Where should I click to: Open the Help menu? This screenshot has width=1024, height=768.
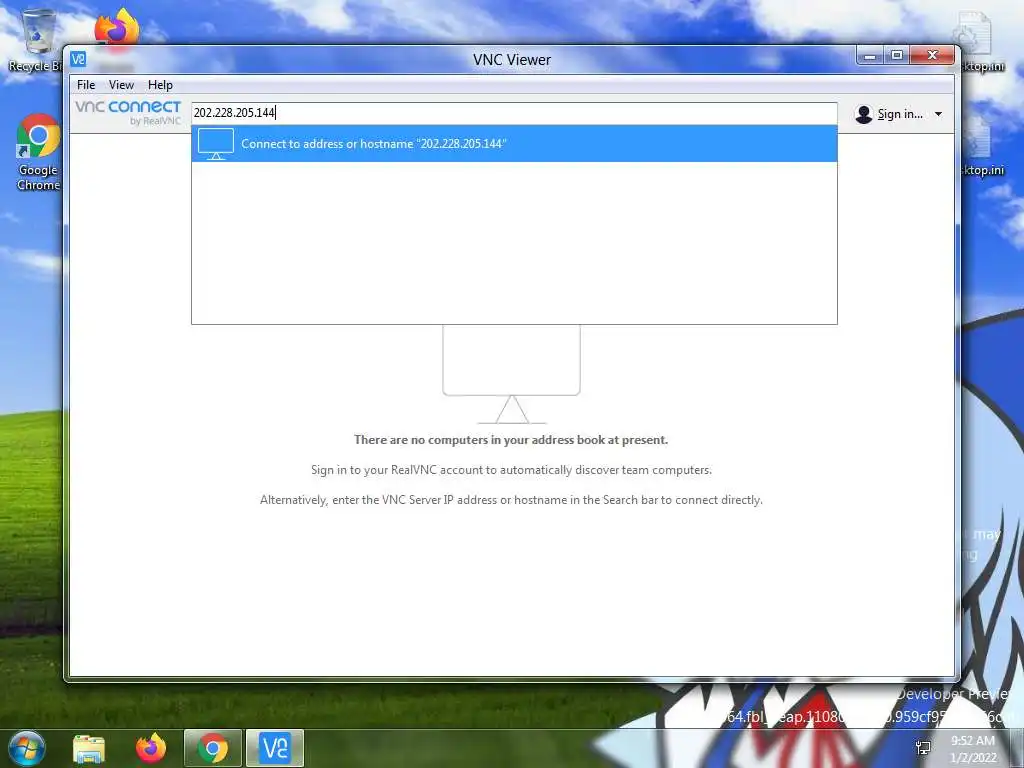[160, 85]
